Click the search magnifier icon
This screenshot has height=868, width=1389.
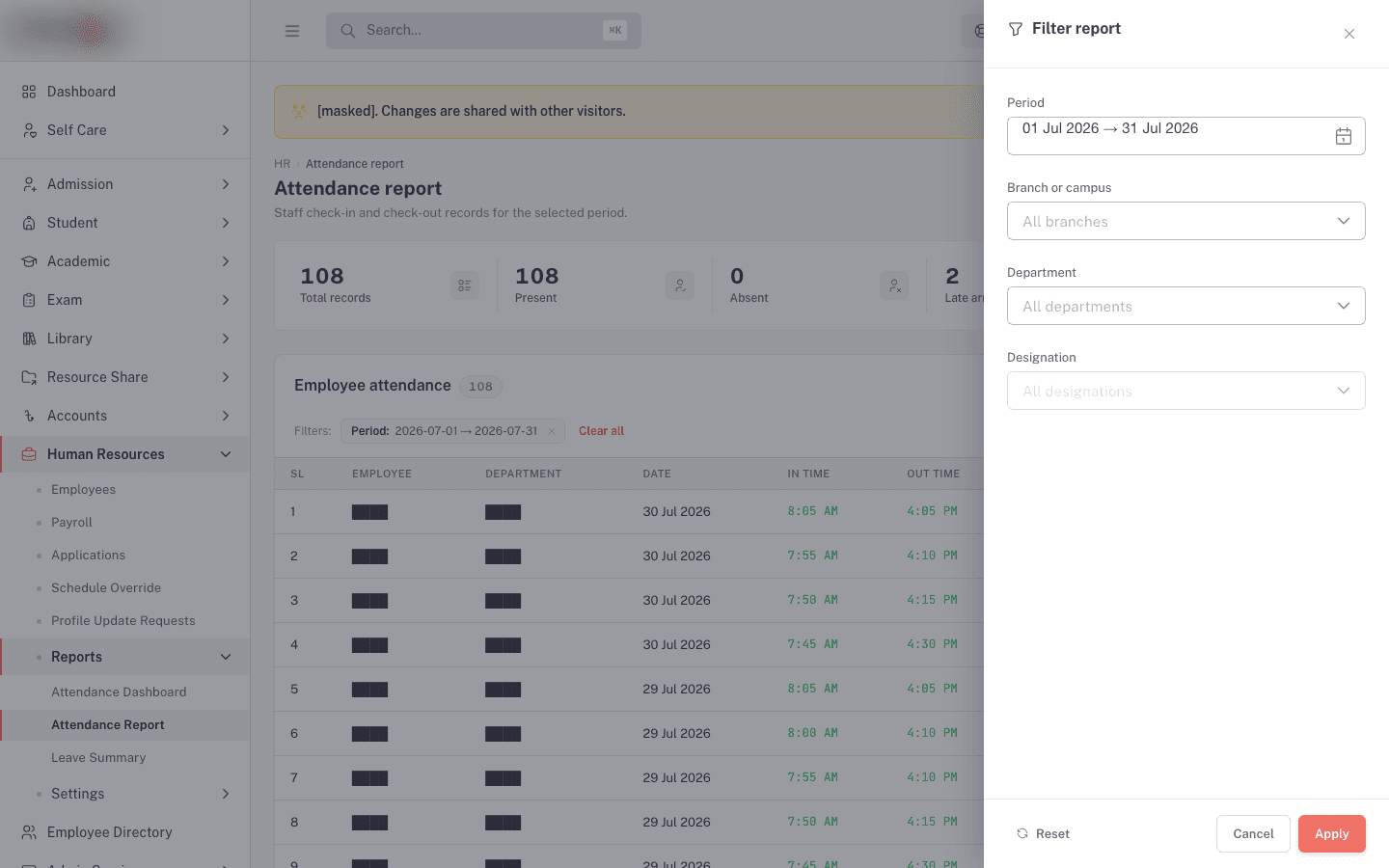pos(347,31)
